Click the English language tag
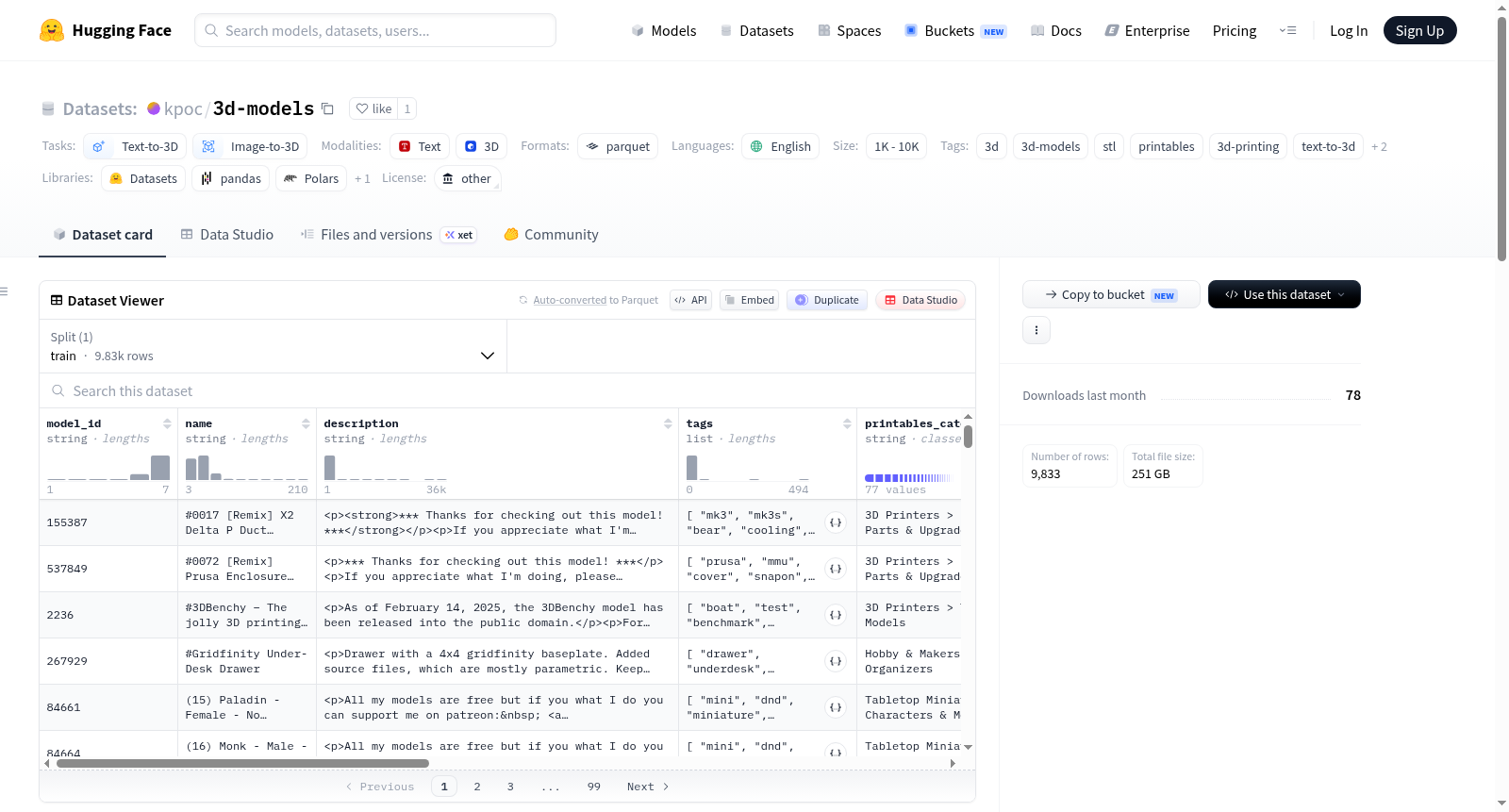Viewport: 1509px width, 812px height. click(x=780, y=146)
